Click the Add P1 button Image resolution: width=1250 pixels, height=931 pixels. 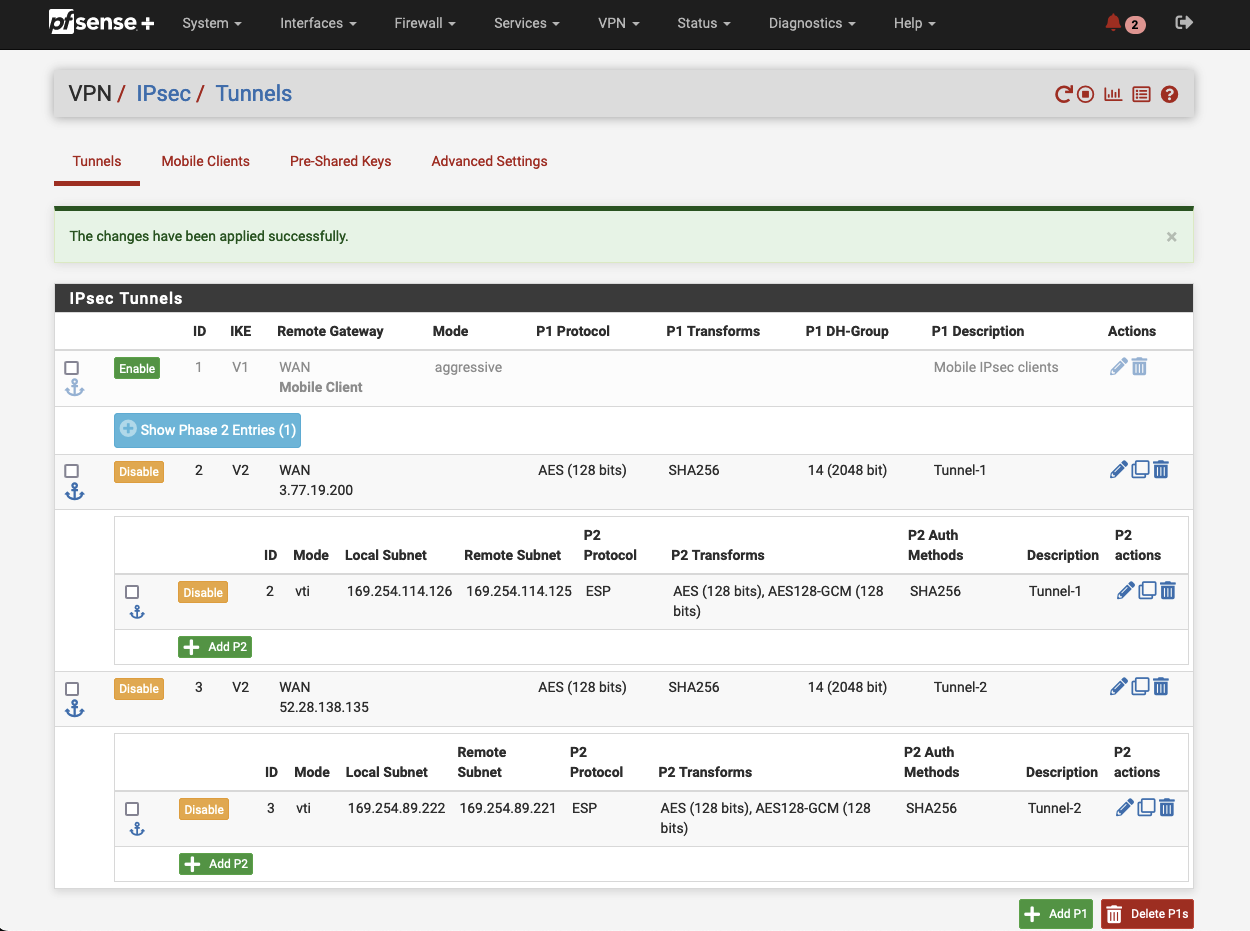pos(1055,913)
